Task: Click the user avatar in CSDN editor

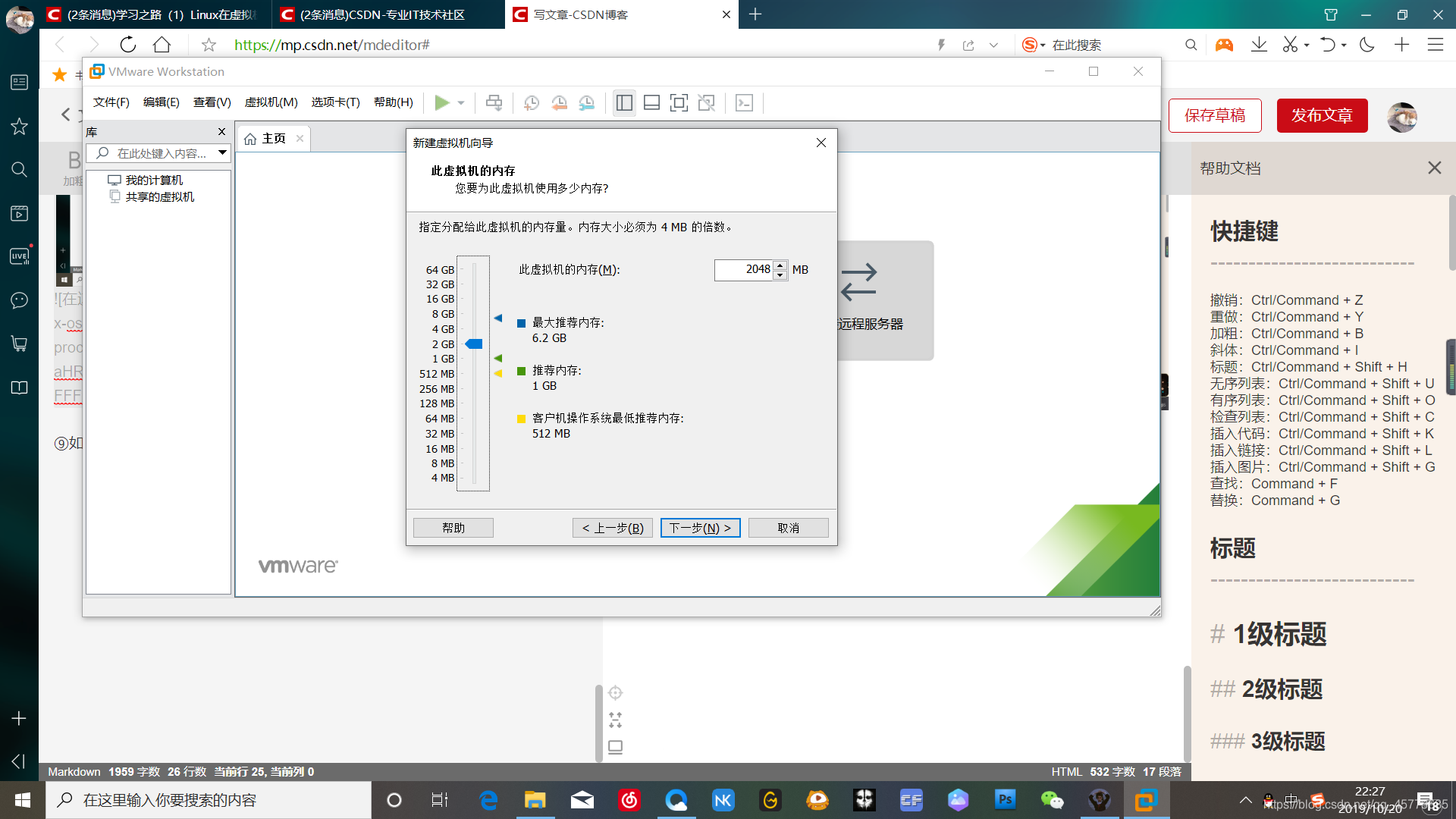Action: (x=1402, y=117)
